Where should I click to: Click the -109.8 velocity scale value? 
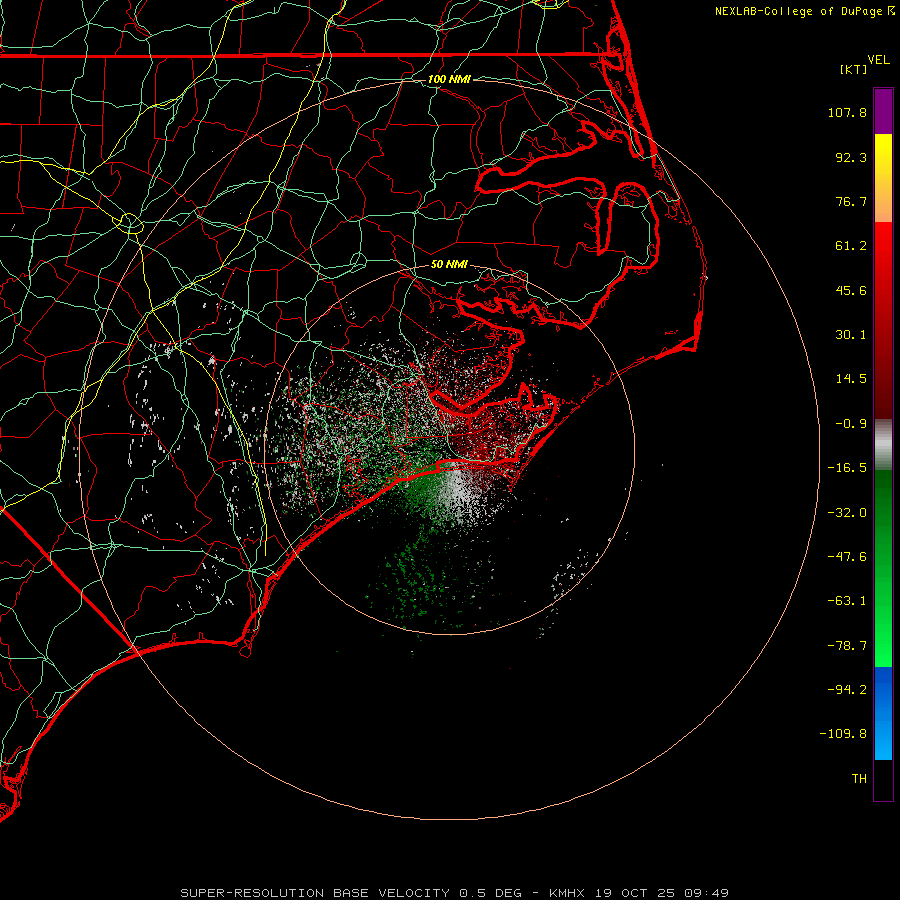coord(843,734)
